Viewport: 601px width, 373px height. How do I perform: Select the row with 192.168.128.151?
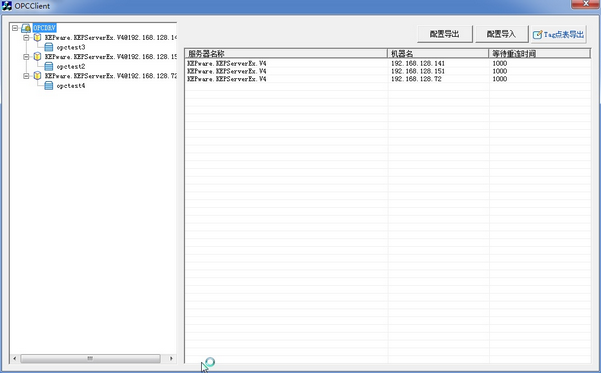[388, 71]
